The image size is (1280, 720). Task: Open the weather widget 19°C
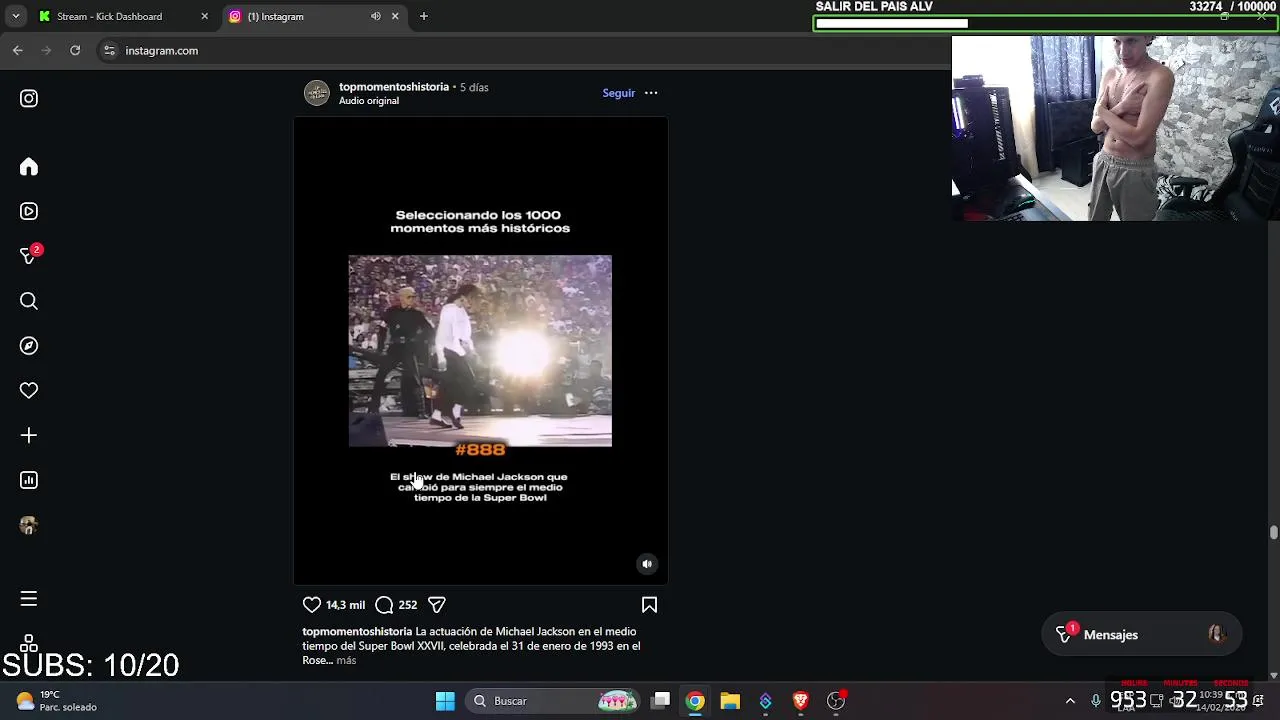(x=58, y=701)
